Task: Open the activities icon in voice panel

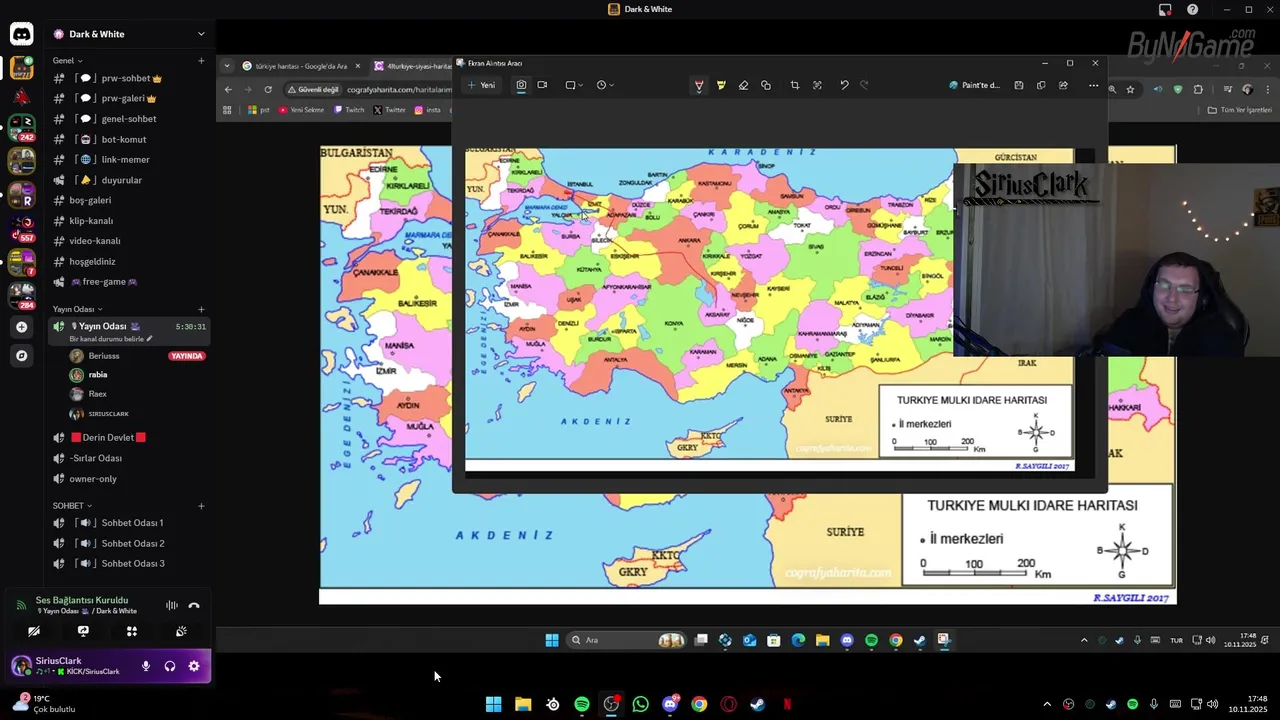Action: (x=131, y=631)
